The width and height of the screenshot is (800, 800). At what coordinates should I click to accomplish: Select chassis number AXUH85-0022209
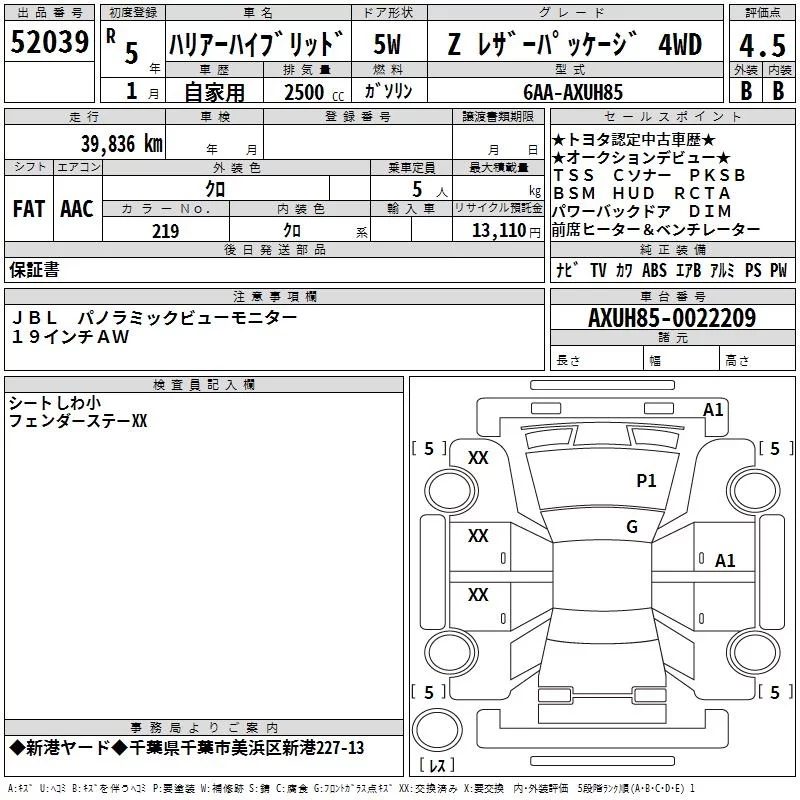(671, 318)
